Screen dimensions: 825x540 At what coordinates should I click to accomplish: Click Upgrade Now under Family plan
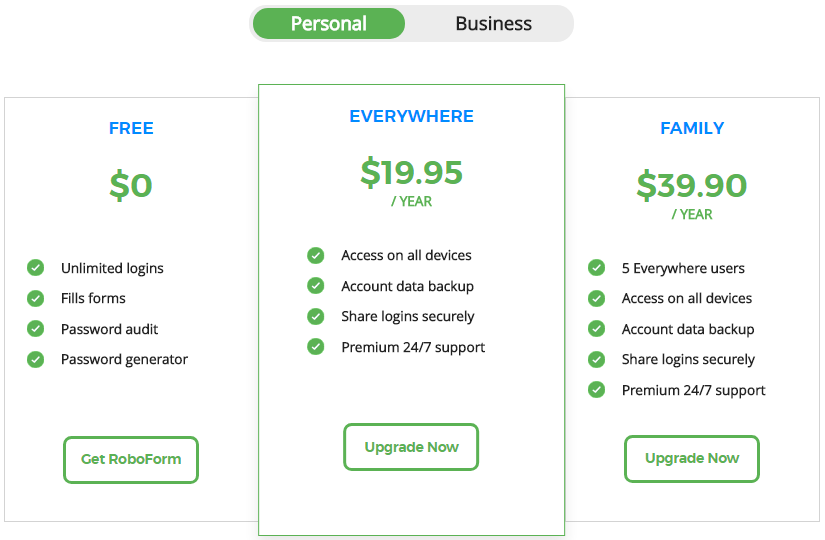[x=692, y=458]
